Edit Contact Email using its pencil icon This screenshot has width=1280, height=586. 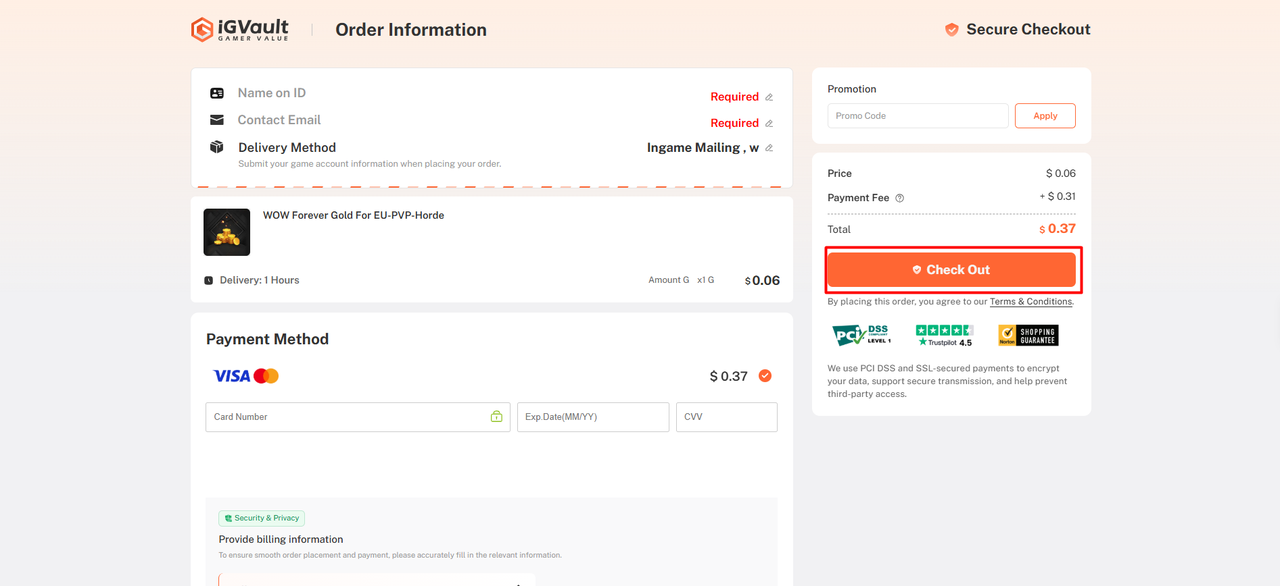point(769,123)
